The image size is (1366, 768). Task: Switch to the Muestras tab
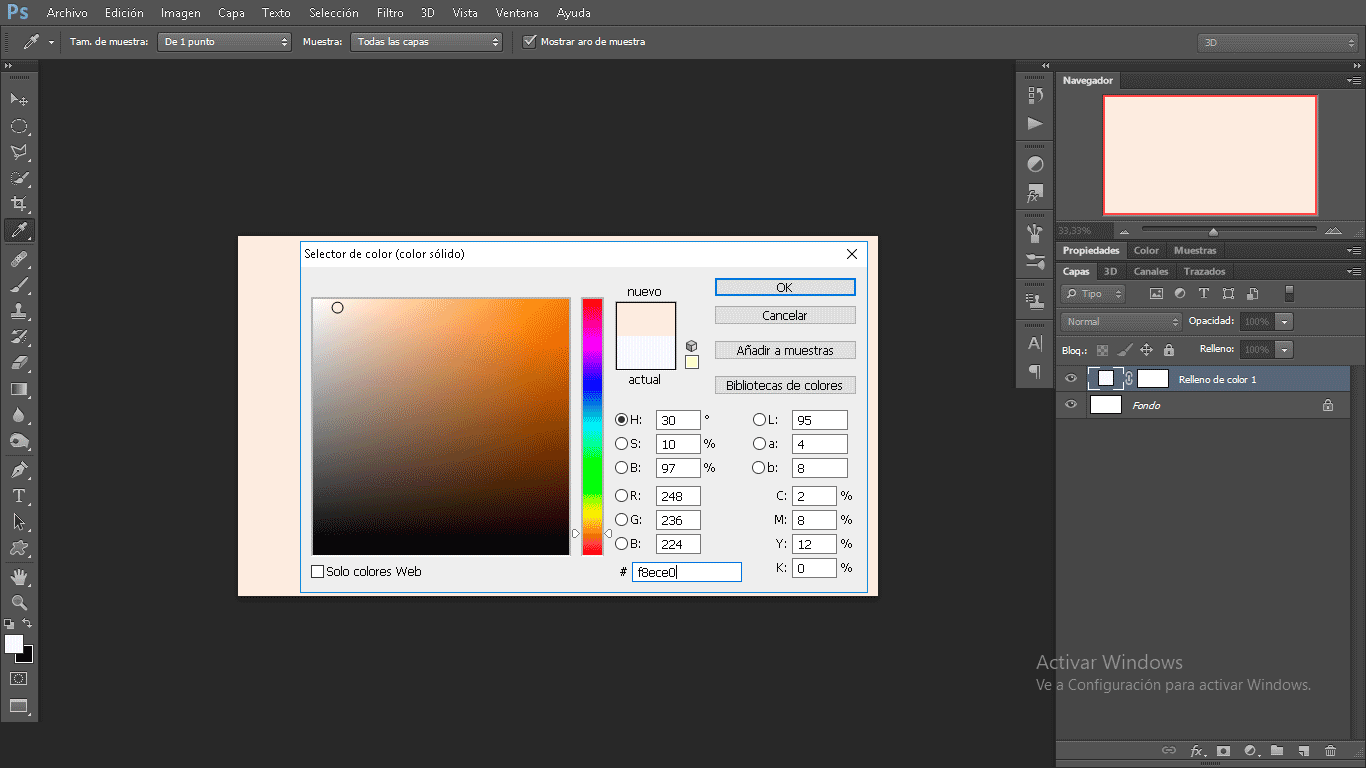click(1195, 250)
